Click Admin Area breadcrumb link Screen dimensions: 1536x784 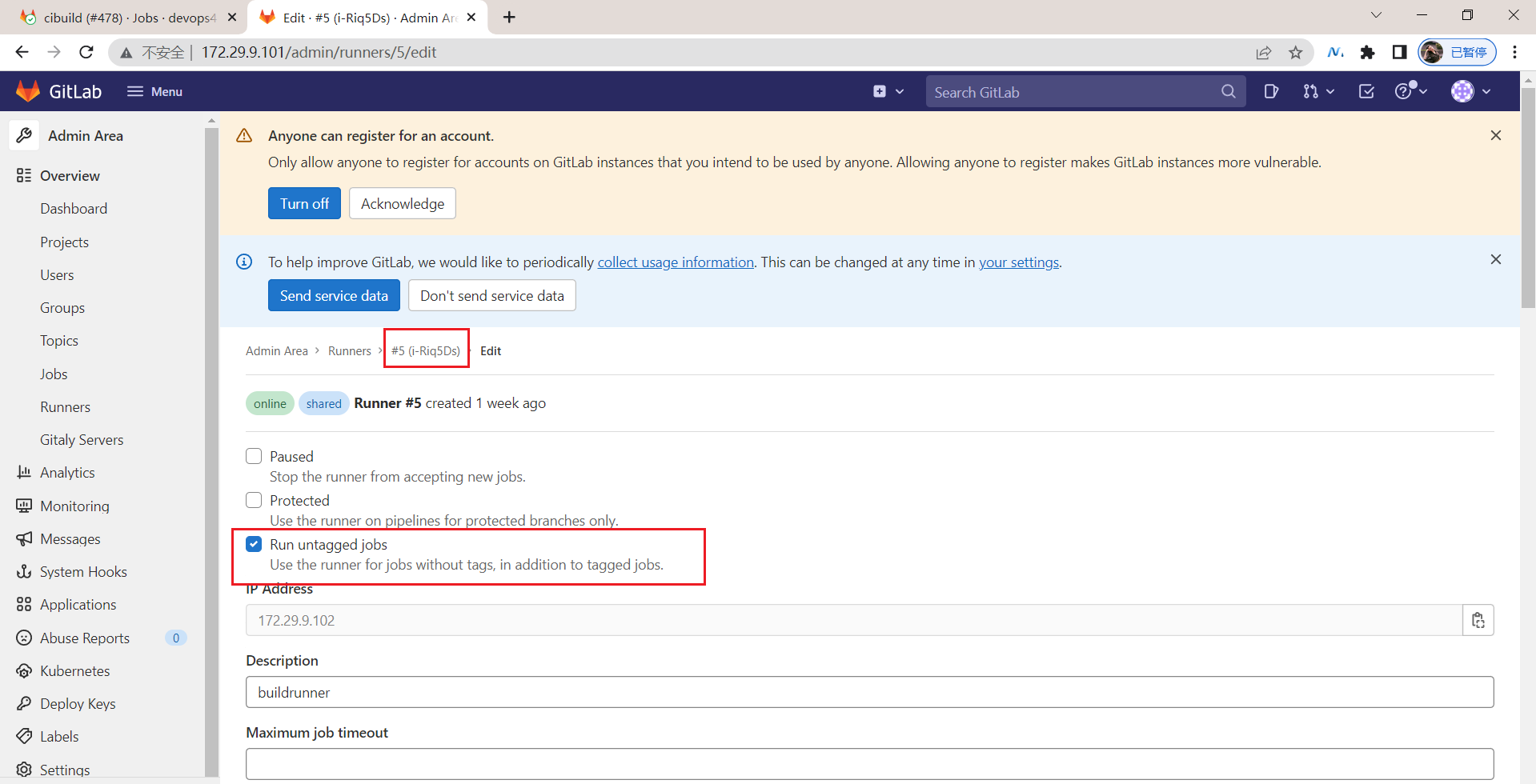(x=277, y=350)
